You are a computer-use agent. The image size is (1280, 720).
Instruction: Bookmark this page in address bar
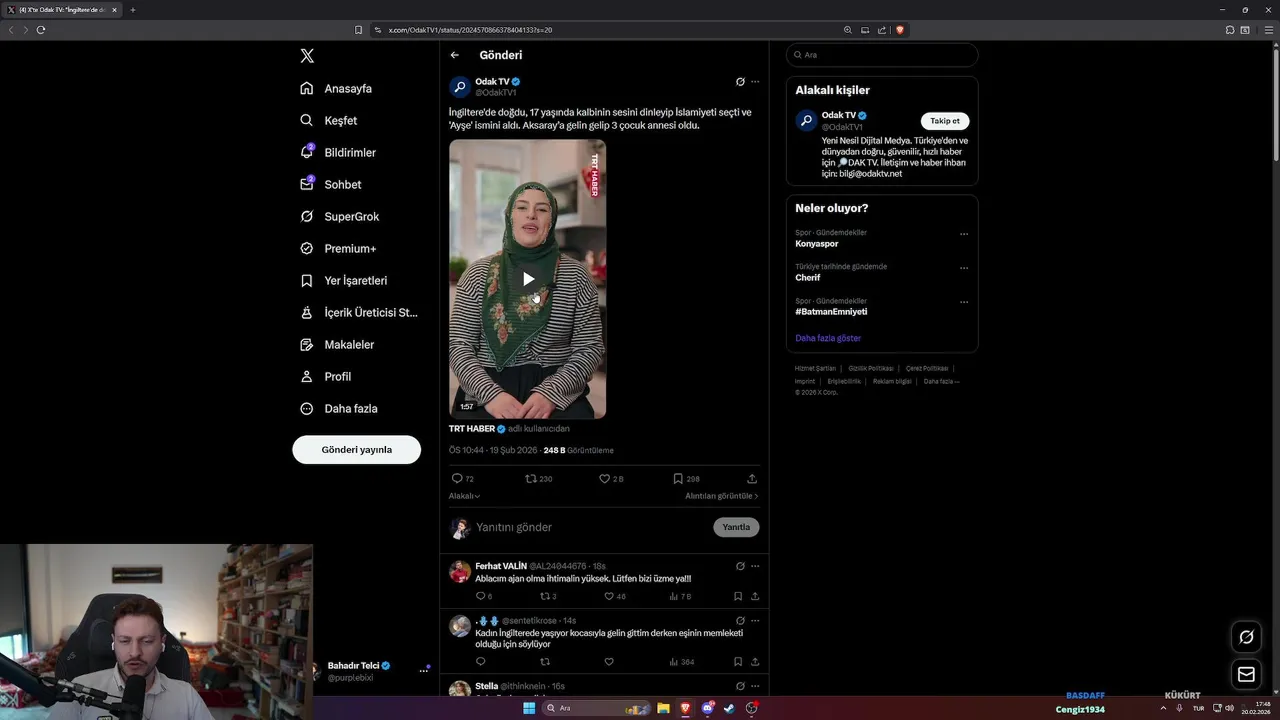[x=359, y=30]
